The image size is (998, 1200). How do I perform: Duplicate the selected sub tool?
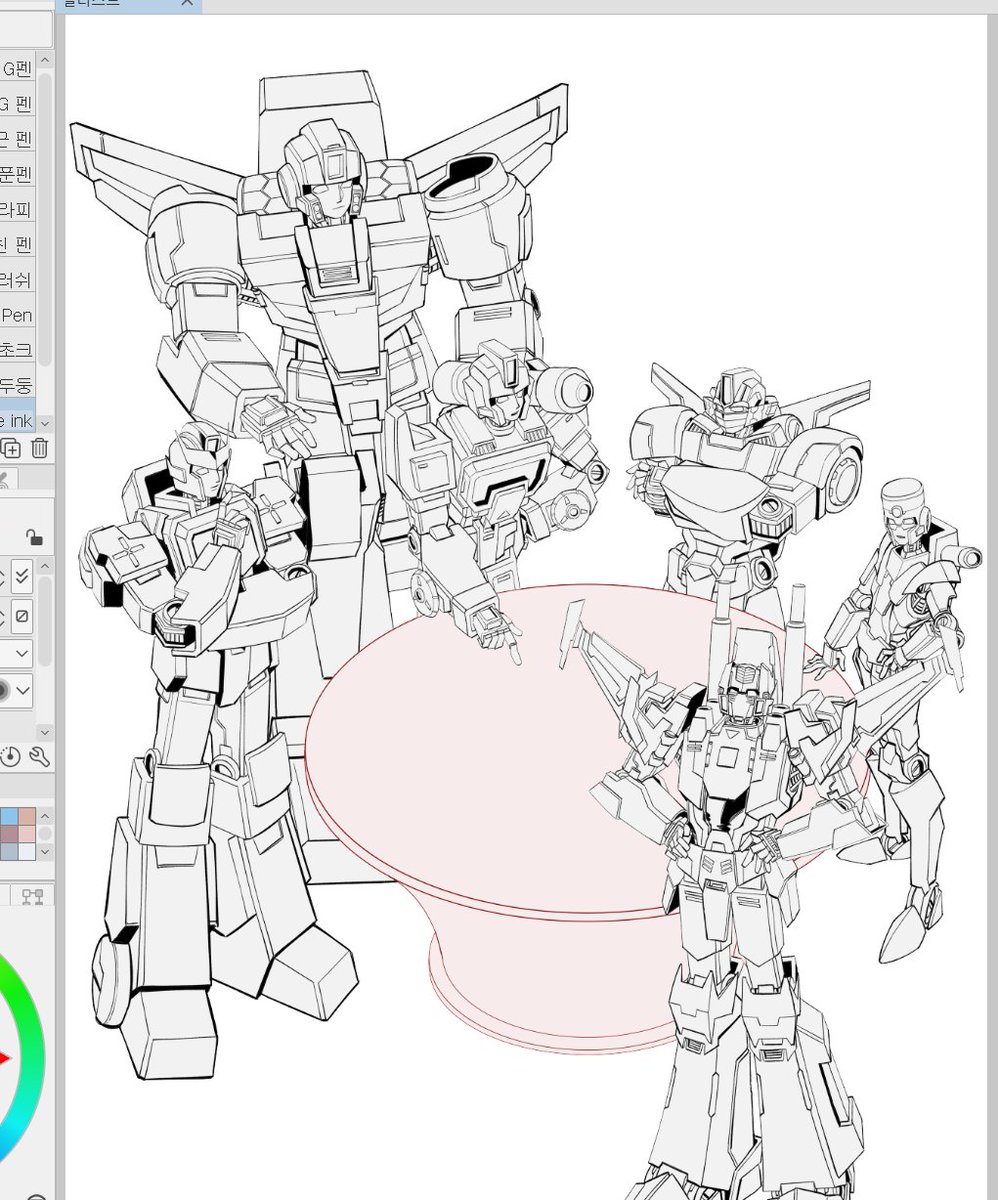(10, 448)
